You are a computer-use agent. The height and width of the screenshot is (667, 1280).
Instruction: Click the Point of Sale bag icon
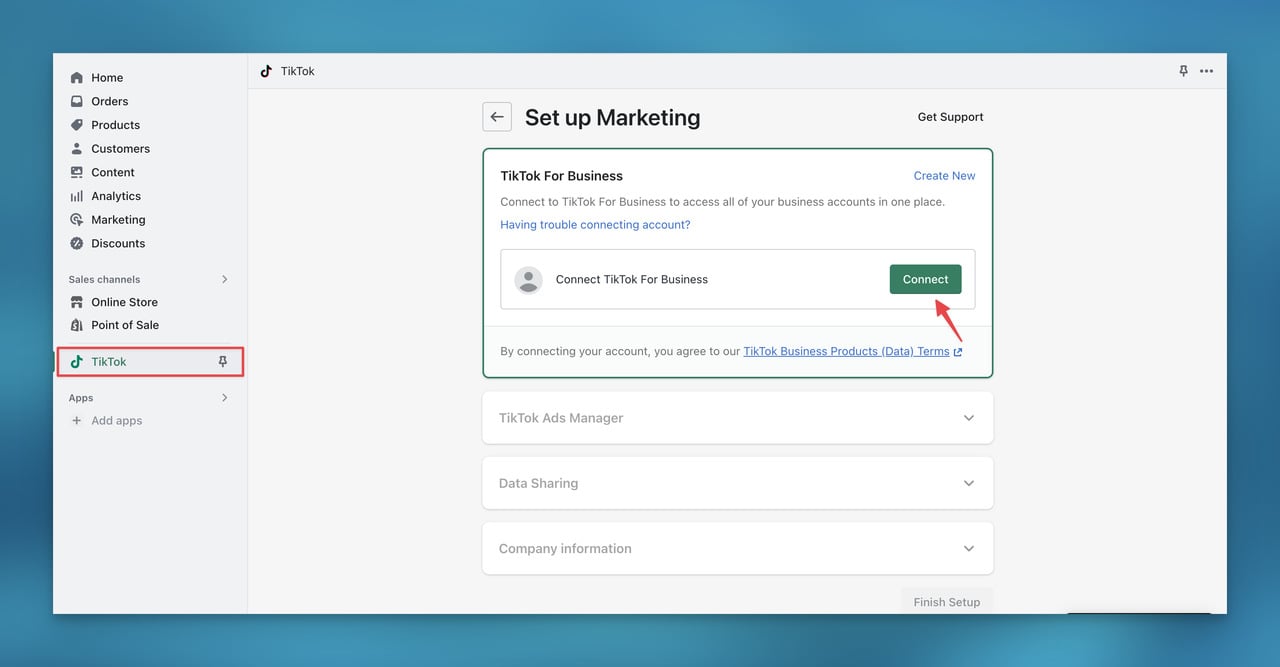(x=77, y=325)
